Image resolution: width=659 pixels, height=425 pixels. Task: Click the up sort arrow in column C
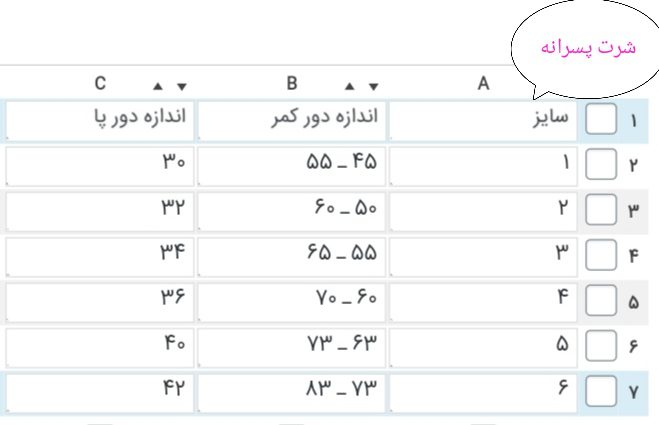click(x=157, y=86)
